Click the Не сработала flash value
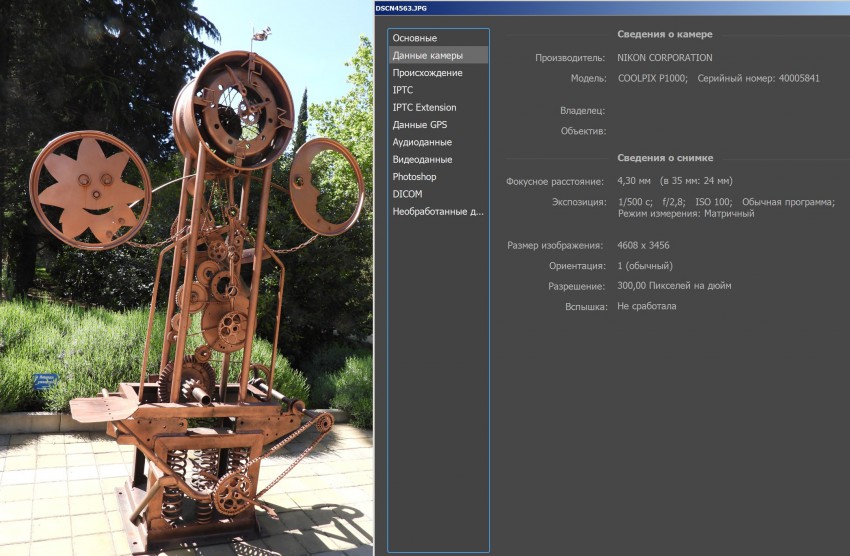 pos(646,306)
